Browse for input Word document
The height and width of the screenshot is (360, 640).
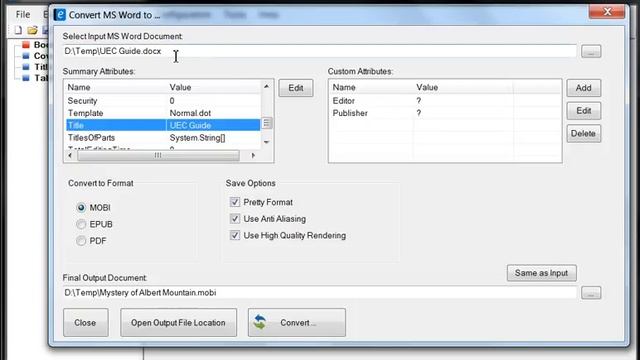(591, 51)
